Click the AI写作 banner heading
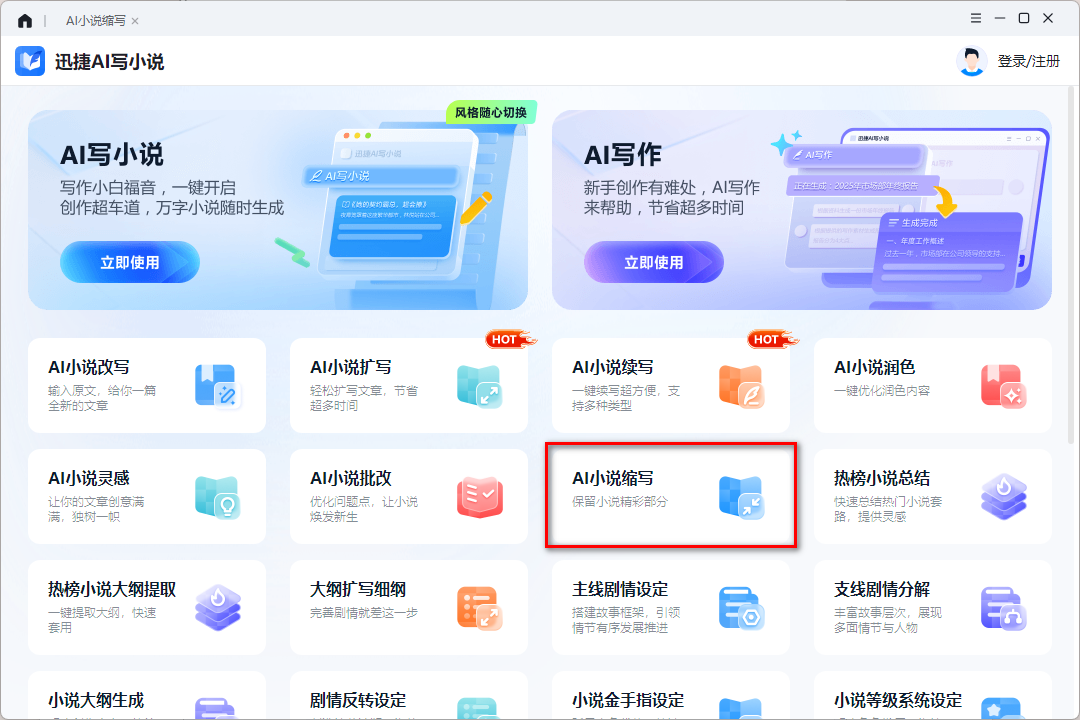The image size is (1080, 720). tap(623, 155)
